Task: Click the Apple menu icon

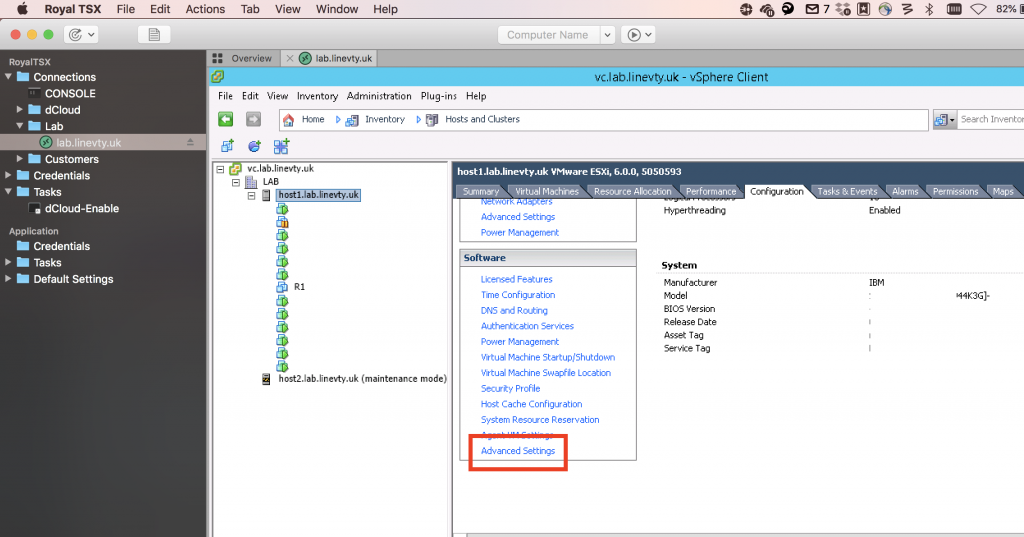Action: [x=23, y=9]
